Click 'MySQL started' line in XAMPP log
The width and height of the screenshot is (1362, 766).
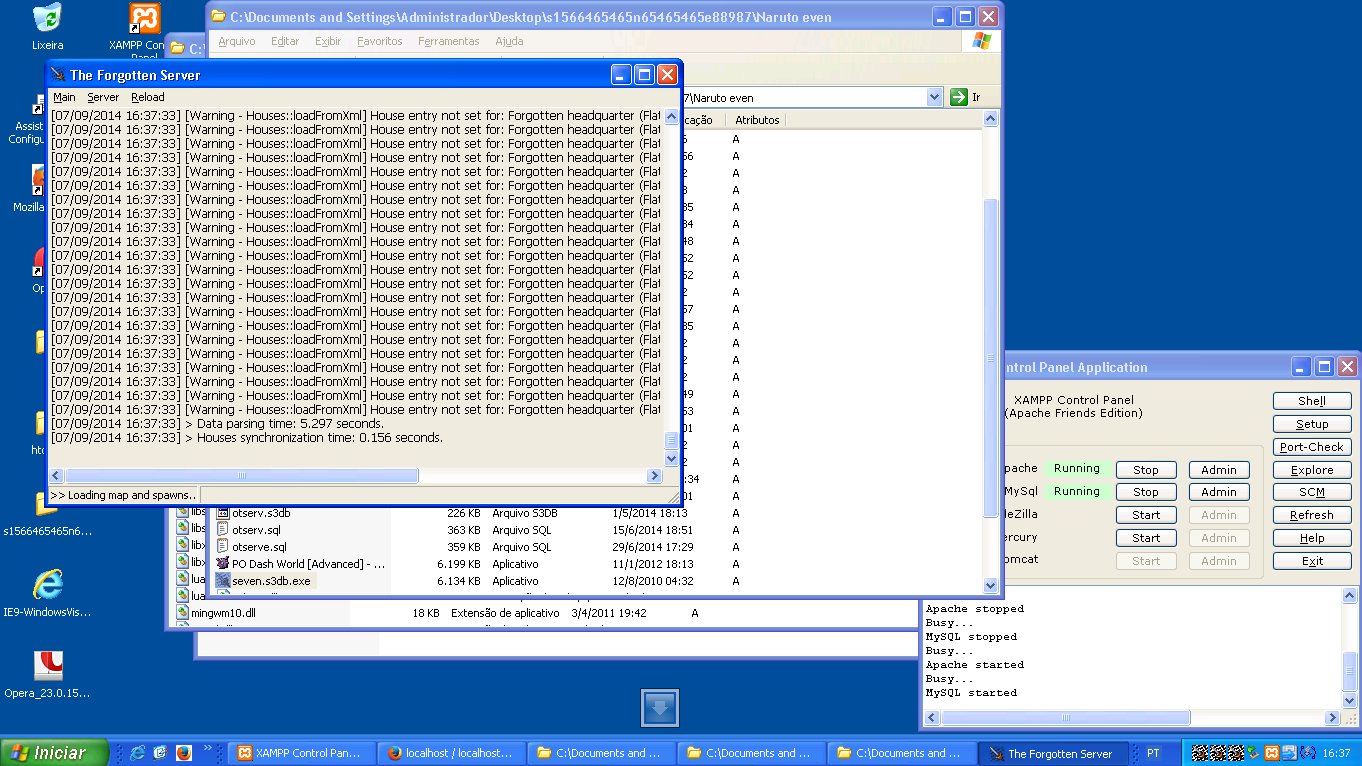[971, 693]
